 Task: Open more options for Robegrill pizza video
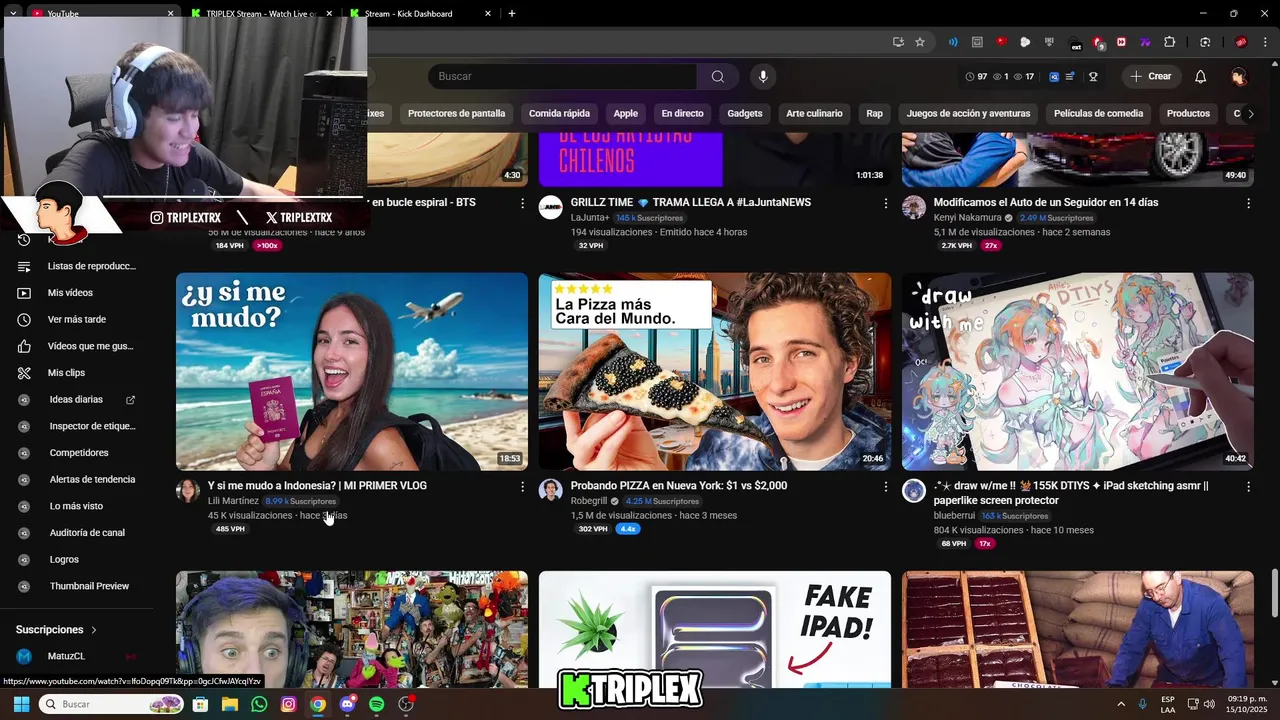click(885, 486)
